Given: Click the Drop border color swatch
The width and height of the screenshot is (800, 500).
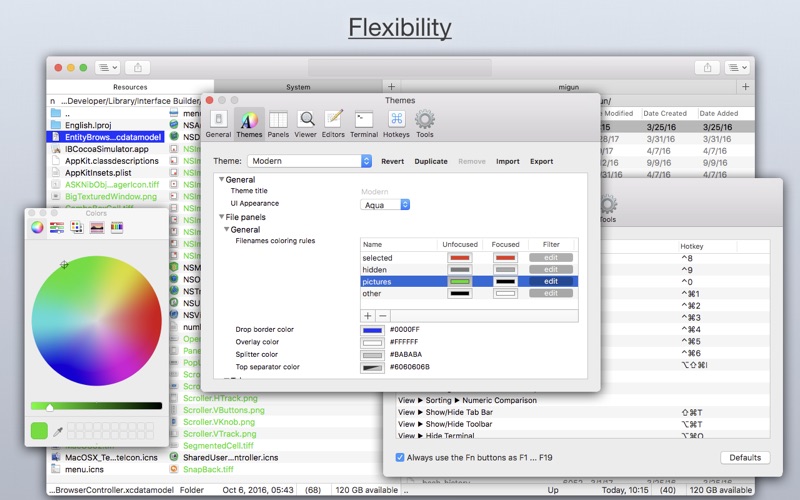Looking at the screenshot, I should [x=372, y=330].
